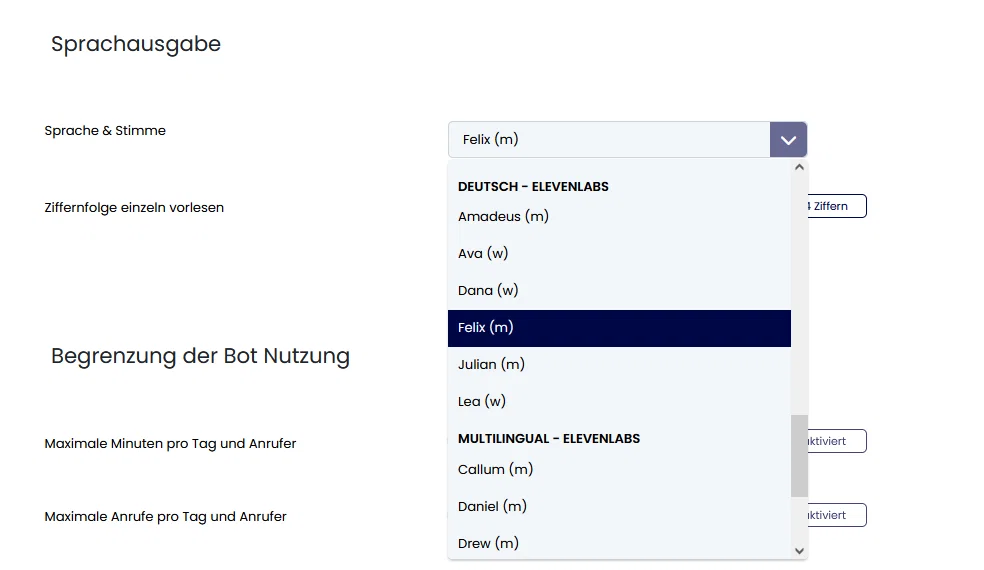The height and width of the screenshot is (570, 984).
Task: Click scroll down arrow in voice list
Action: 799,551
